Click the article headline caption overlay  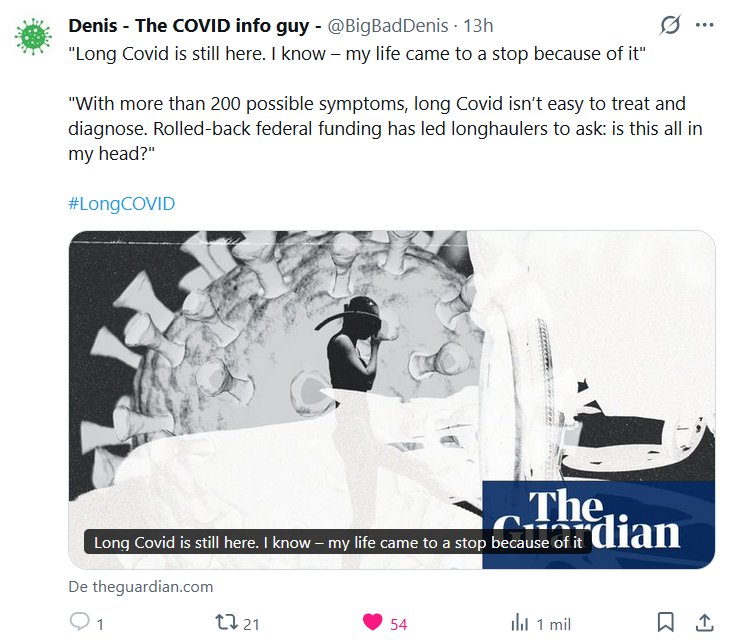point(338,542)
